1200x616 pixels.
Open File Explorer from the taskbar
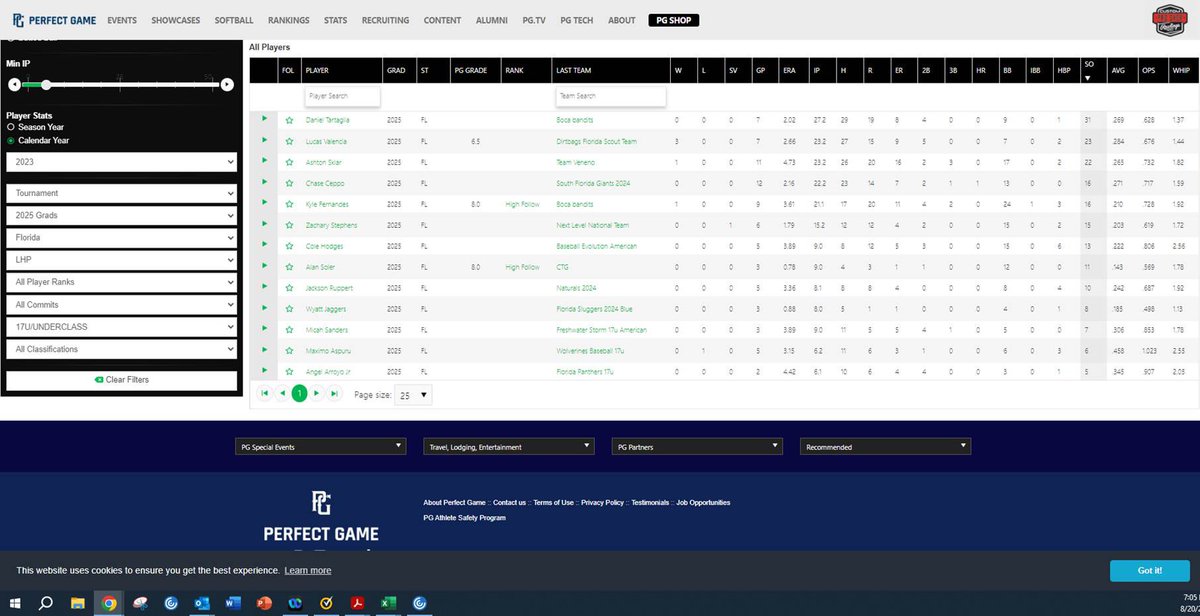pos(77,603)
